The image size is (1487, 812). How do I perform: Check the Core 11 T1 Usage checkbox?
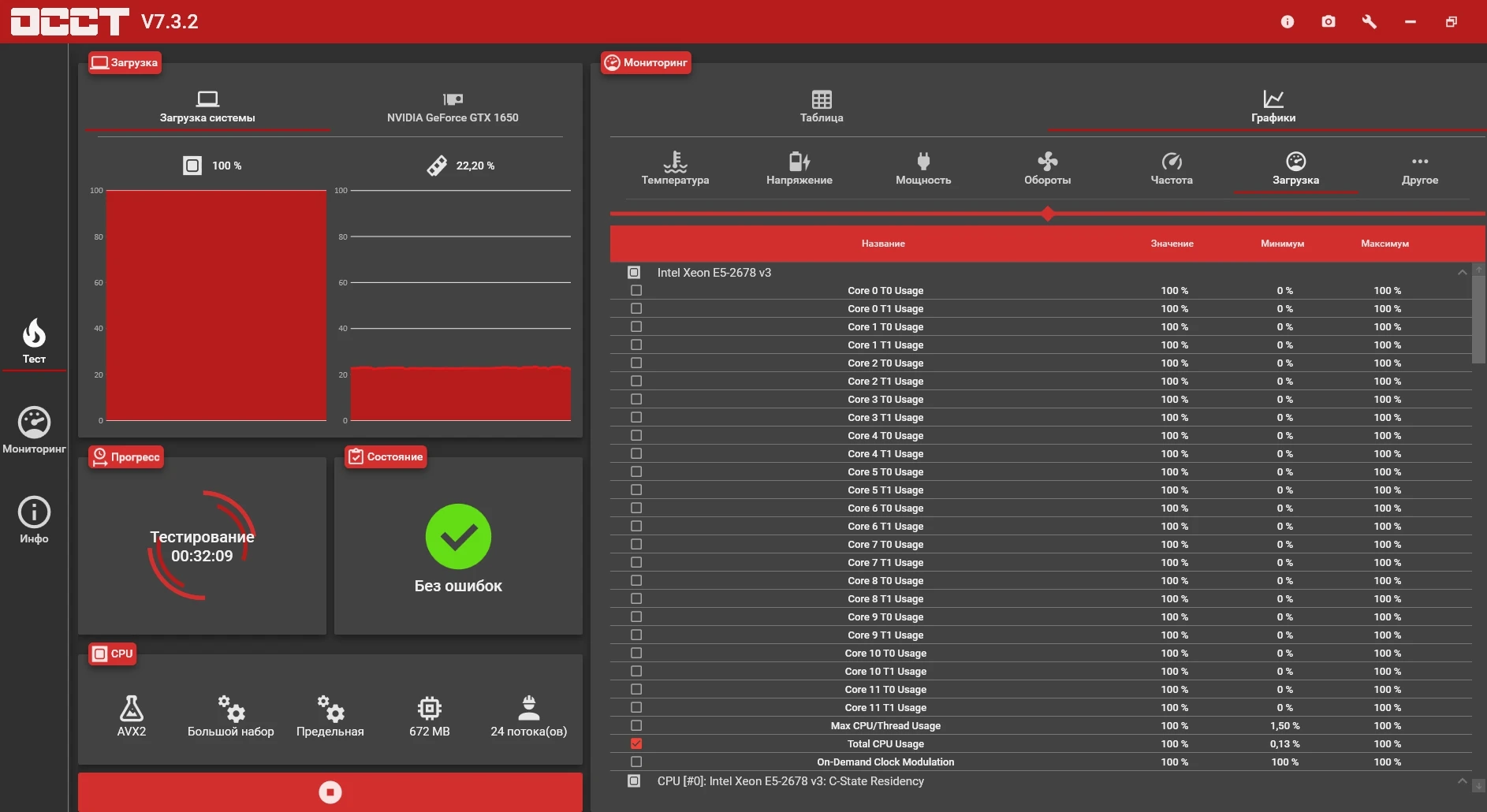click(636, 707)
